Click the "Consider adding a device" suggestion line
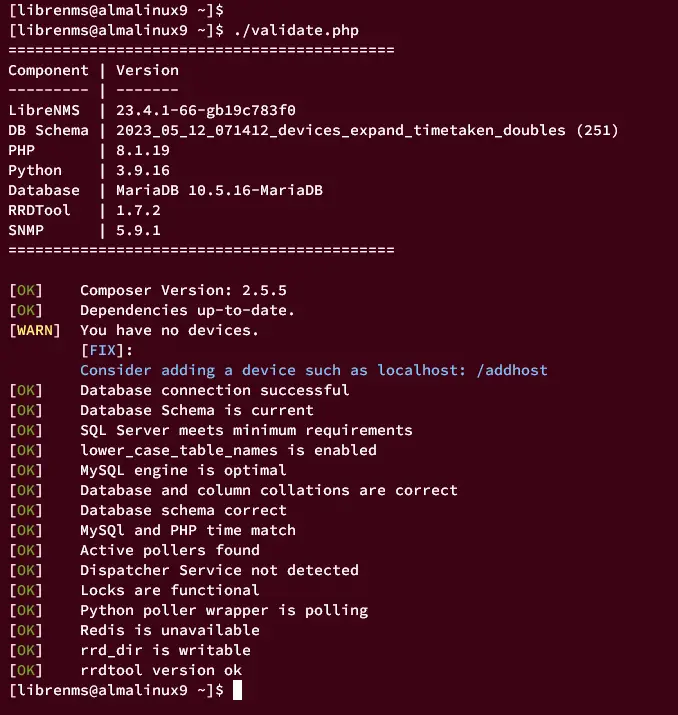 [x=314, y=370]
